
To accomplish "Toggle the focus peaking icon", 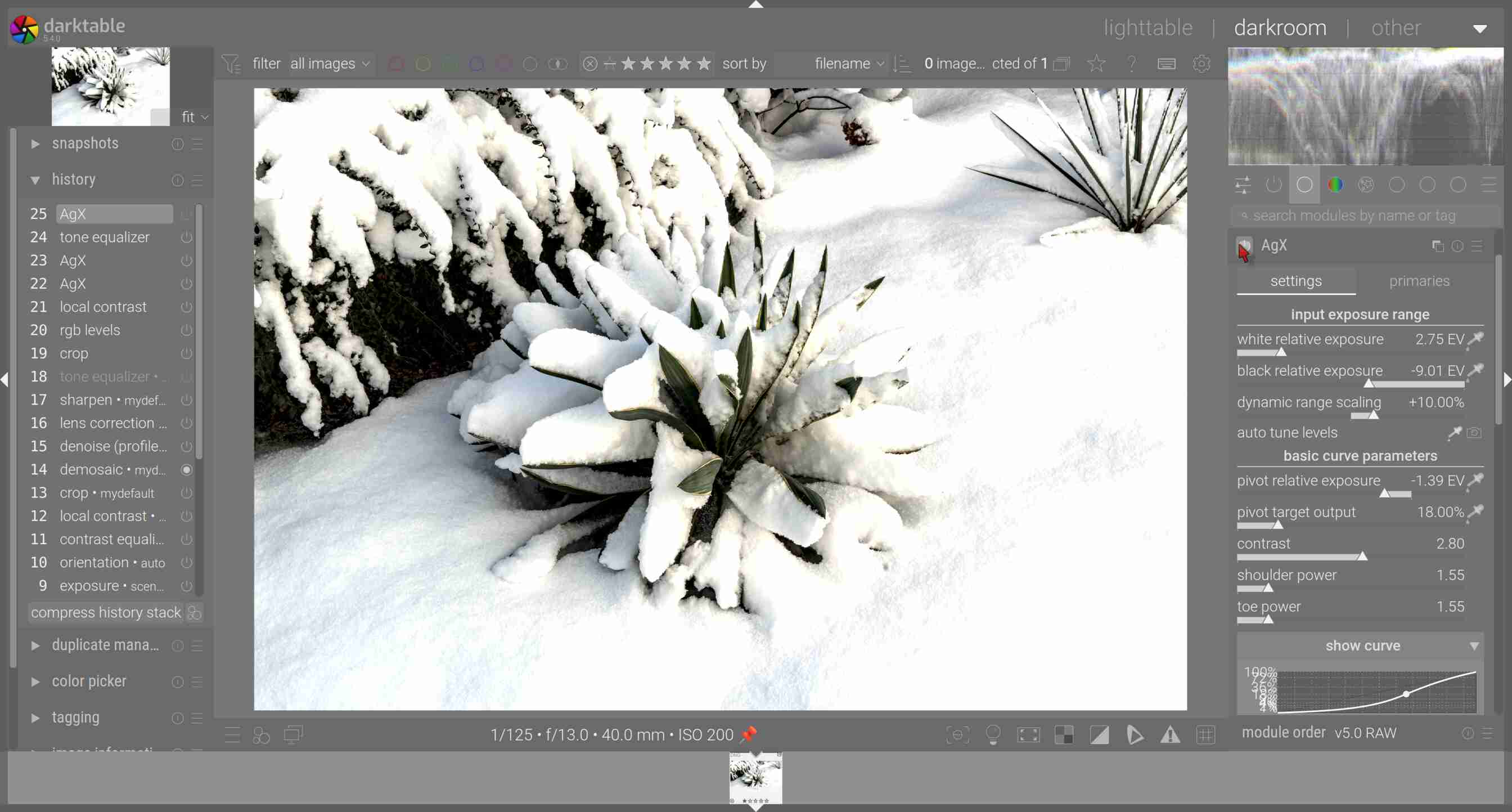I will (957, 734).
